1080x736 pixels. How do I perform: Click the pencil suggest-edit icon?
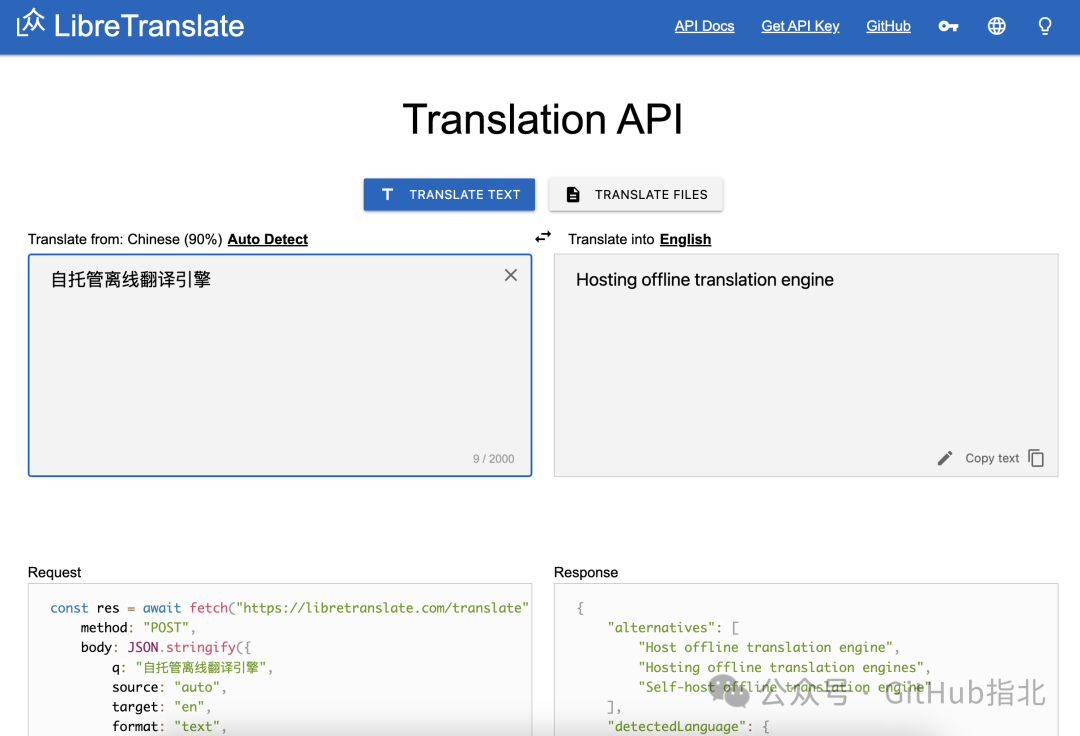point(945,458)
